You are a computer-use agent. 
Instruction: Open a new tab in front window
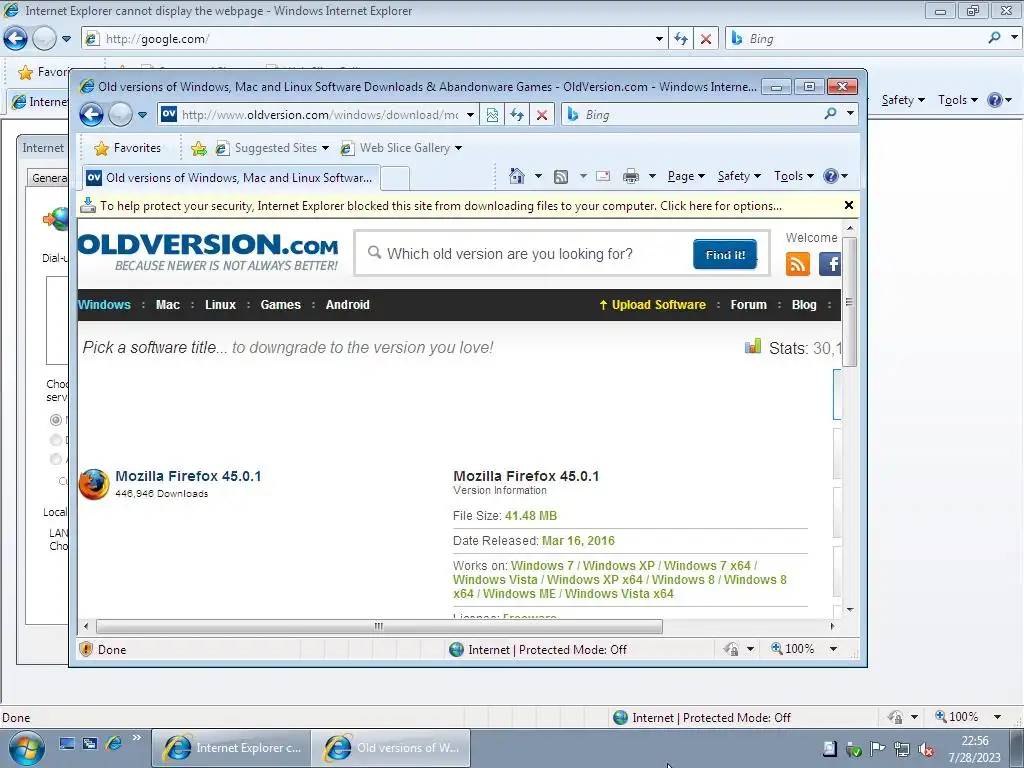coord(394,178)
